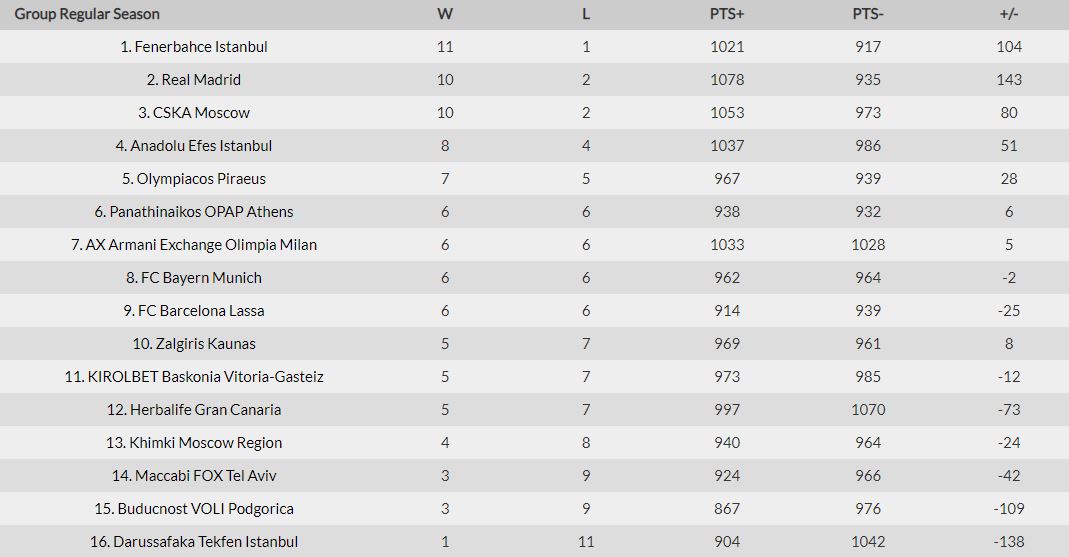The image size is (1069, 557).
Task: Open Olympiacos Piraeus team link
Action: (194, 179)
